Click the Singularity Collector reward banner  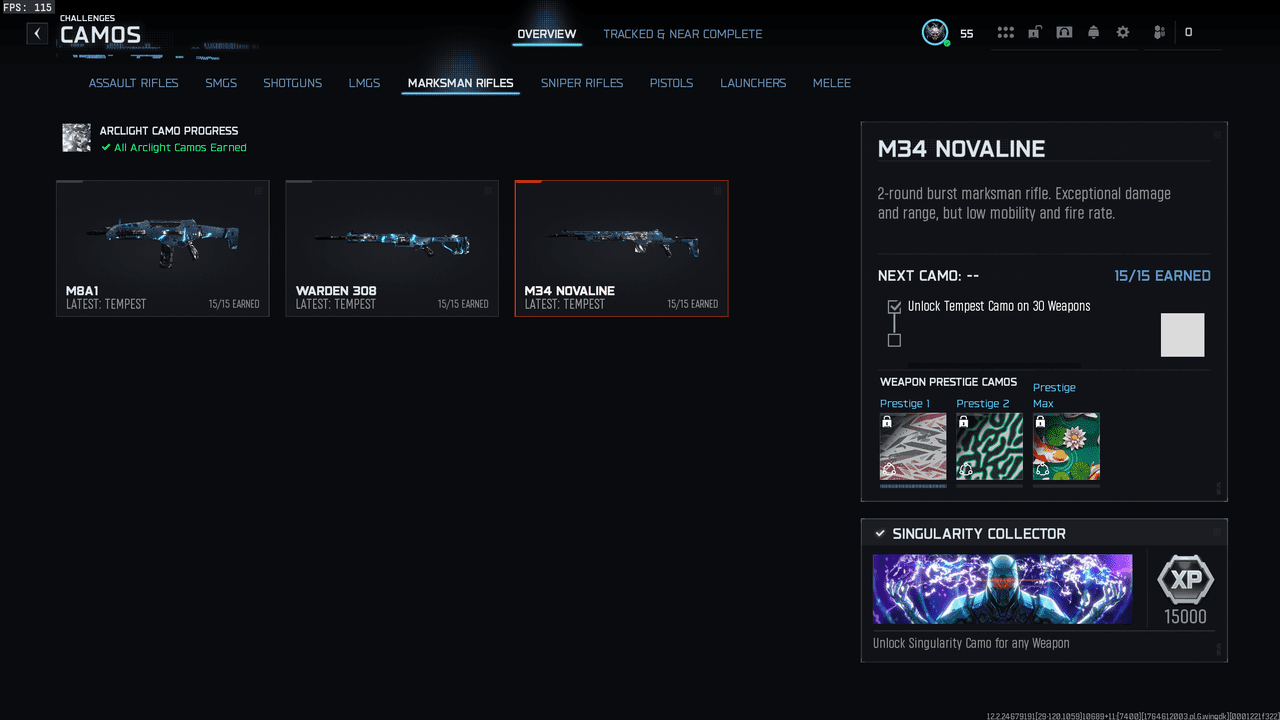[1002, 589]
